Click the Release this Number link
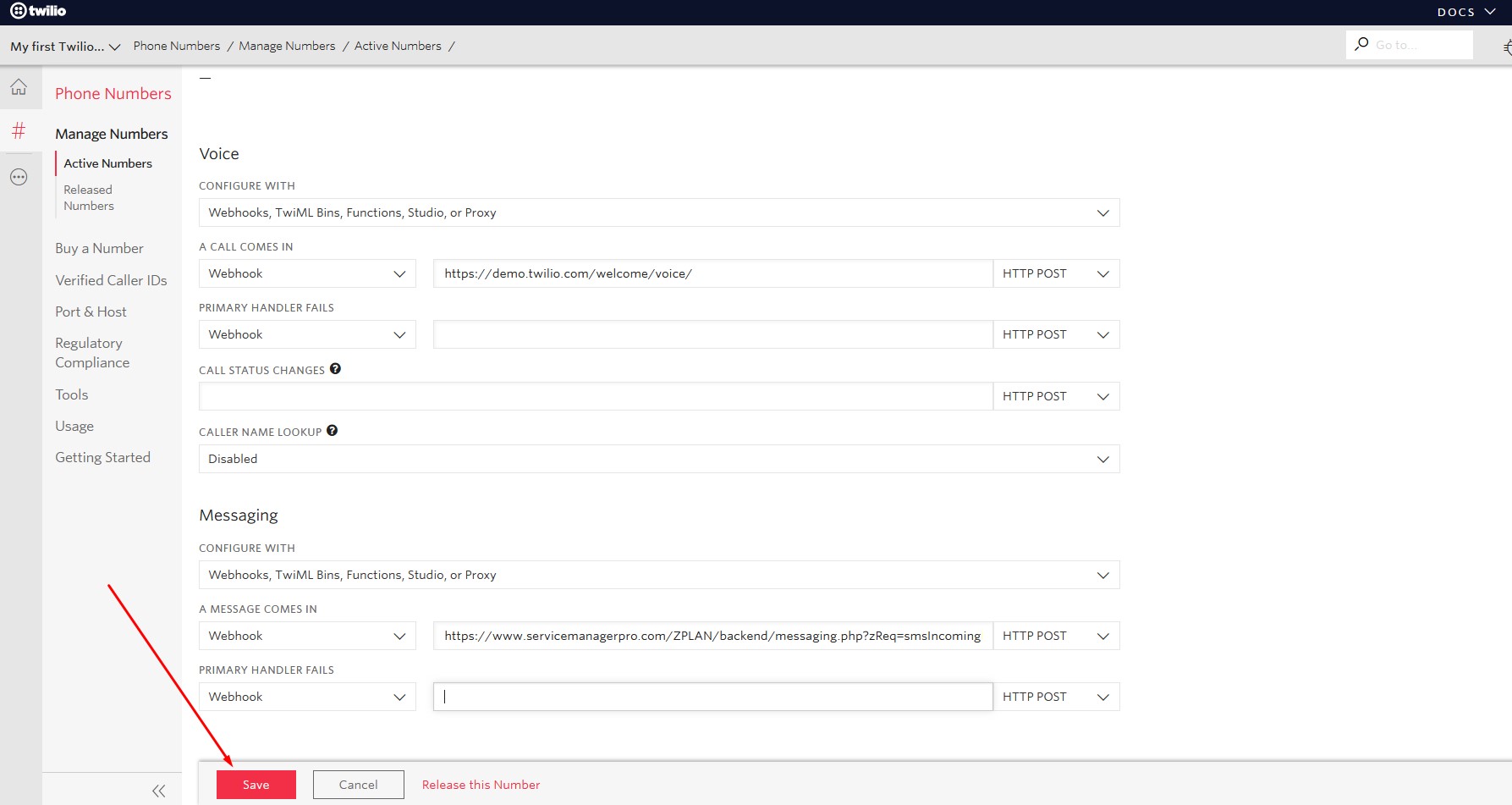The image size is (1512, 805). pyautogui.click(x=481, y=785)
